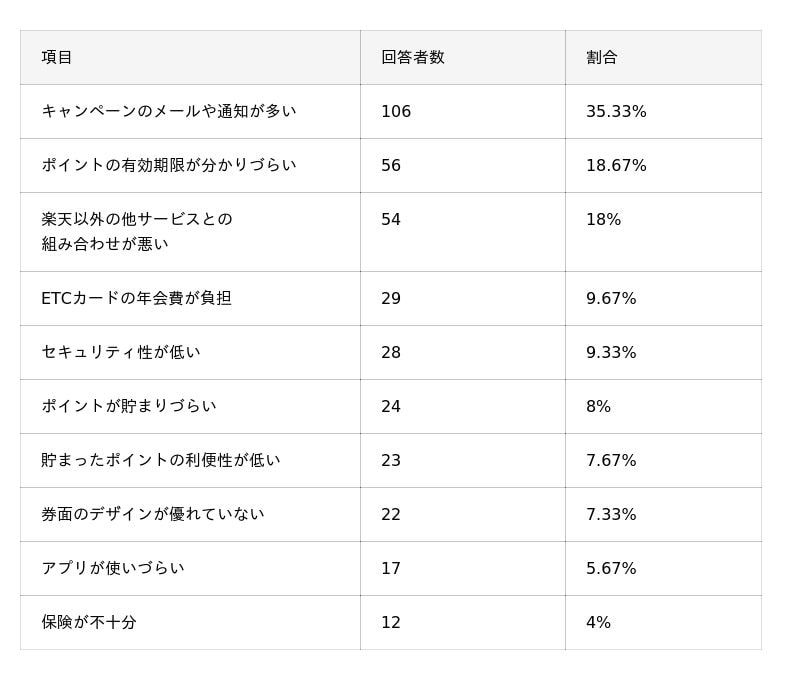This screenshot has width=800, height=680.
Task: Click the 割合 column header
Action: pos(602,58)
